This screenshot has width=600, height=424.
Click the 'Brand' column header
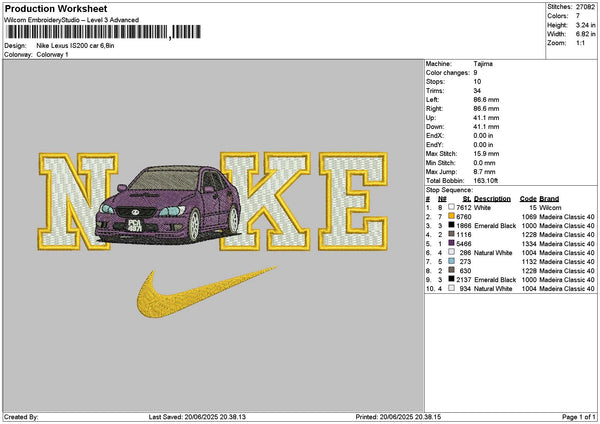[x=549, y=199]
